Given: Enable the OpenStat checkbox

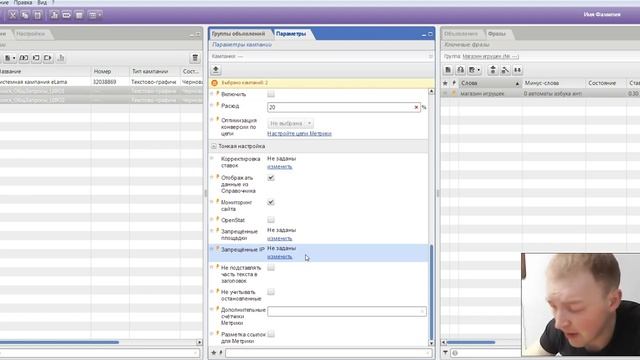Looking at the screenshot, I should pos(271,220).
